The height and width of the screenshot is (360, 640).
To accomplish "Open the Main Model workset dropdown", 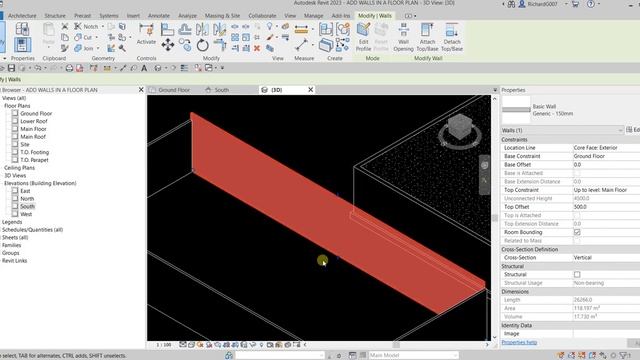I will point(413,355).
